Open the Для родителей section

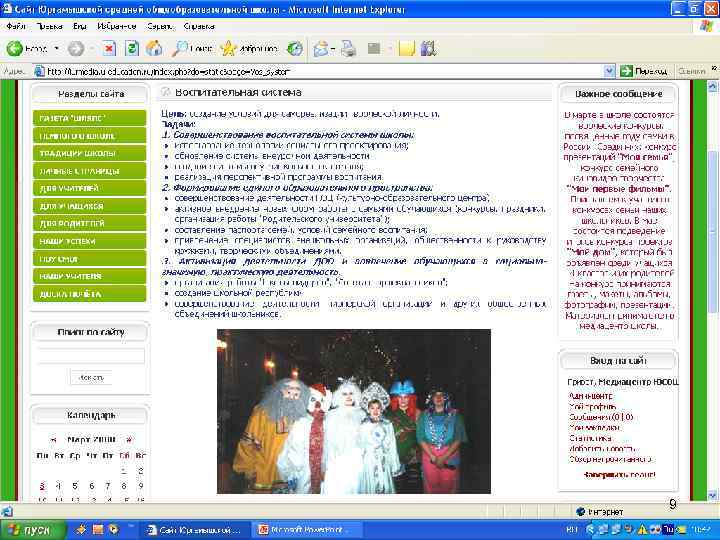[x=90, y=224]
